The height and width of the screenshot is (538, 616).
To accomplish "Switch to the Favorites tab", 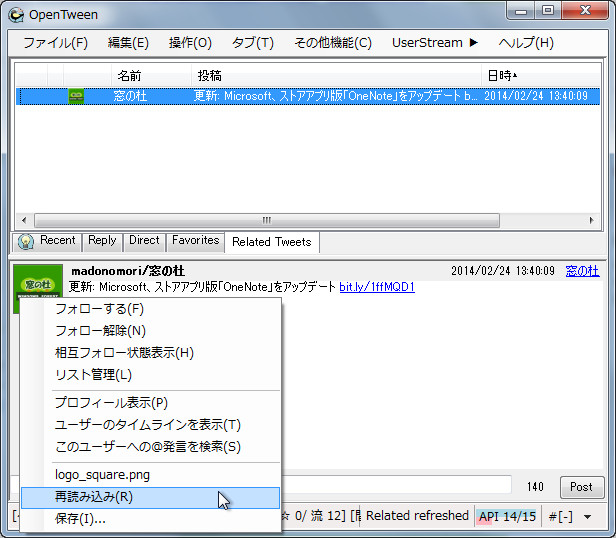I will 195,241.
